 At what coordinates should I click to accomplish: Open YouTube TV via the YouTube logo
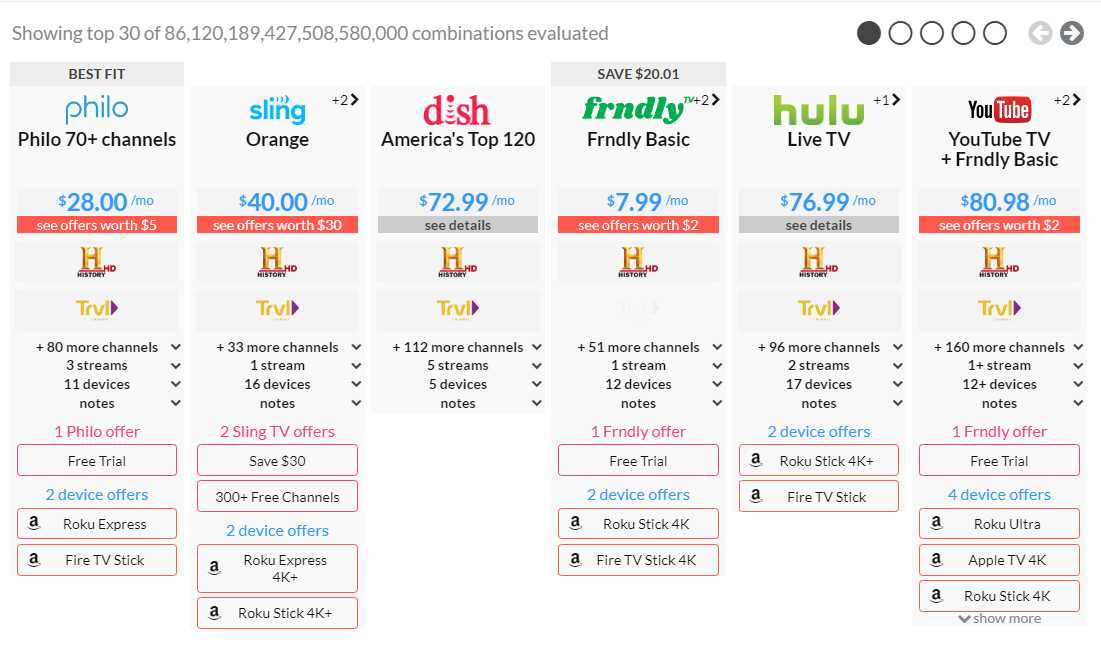point(998,110)
